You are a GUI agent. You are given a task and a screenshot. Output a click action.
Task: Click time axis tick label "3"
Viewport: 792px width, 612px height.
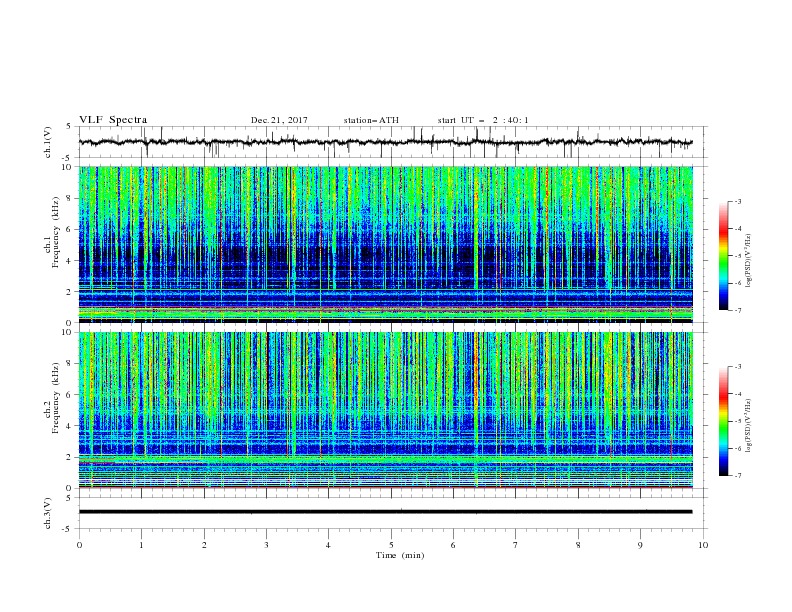click(x=266, y=545)
